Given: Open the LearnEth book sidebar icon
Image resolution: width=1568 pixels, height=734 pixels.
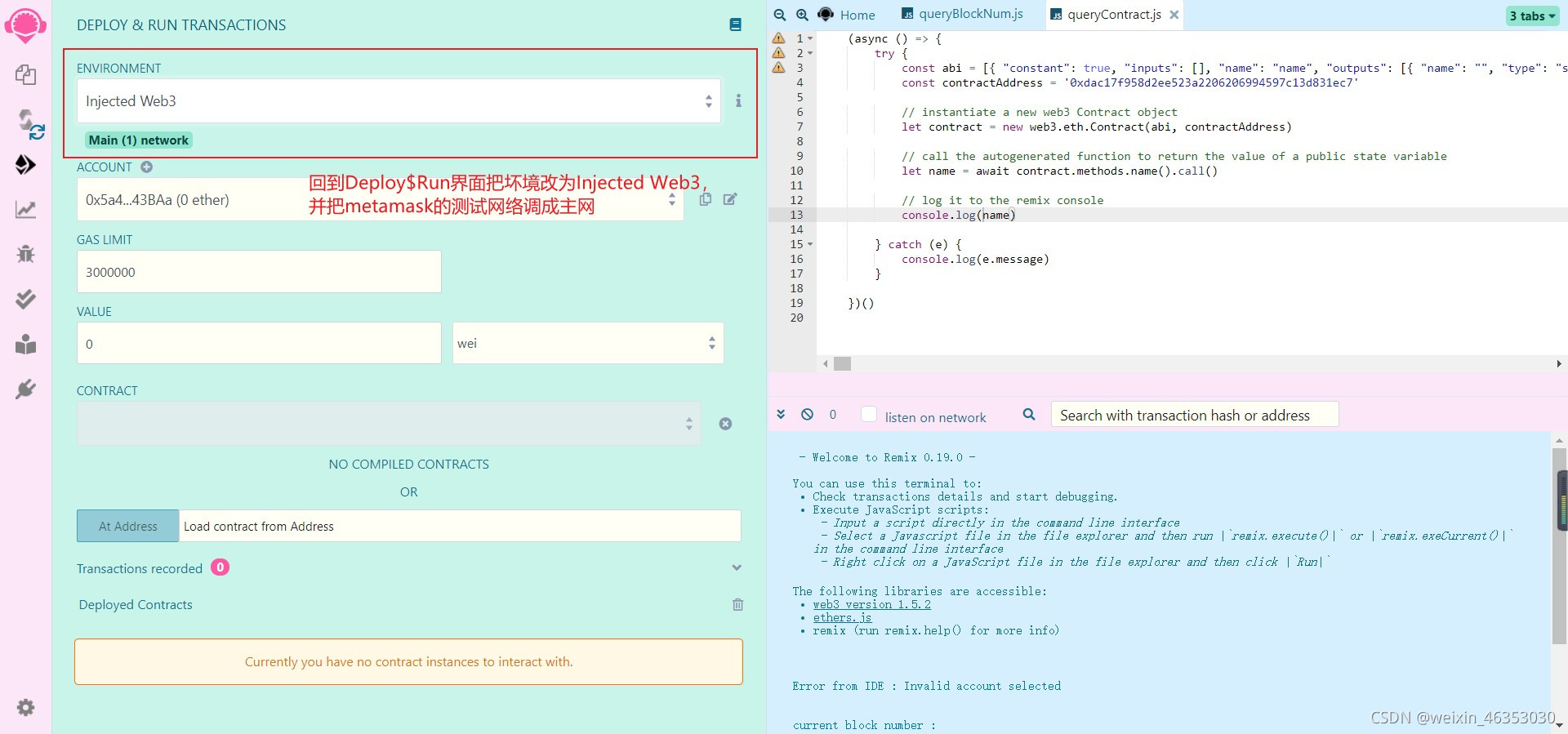Looking at the screenshot, I should click(x=25, y=345).
